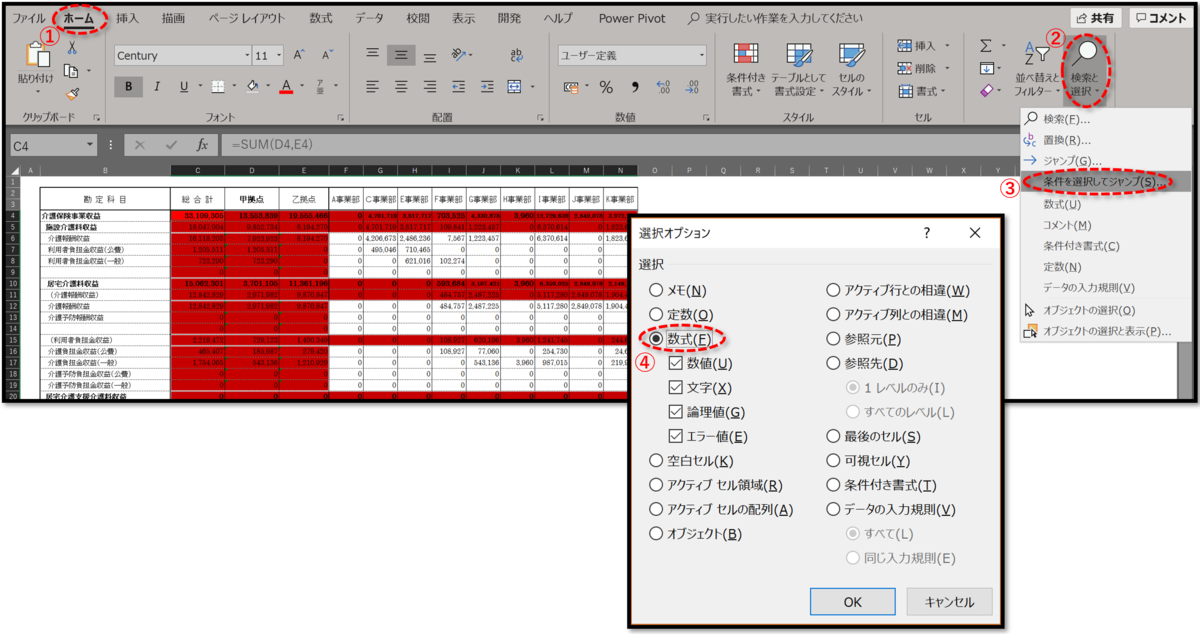The width and height of the screenshot is (1200, 634).
Task: Open the 検索と選択 tool
Action: click(x=1085, y=70)
